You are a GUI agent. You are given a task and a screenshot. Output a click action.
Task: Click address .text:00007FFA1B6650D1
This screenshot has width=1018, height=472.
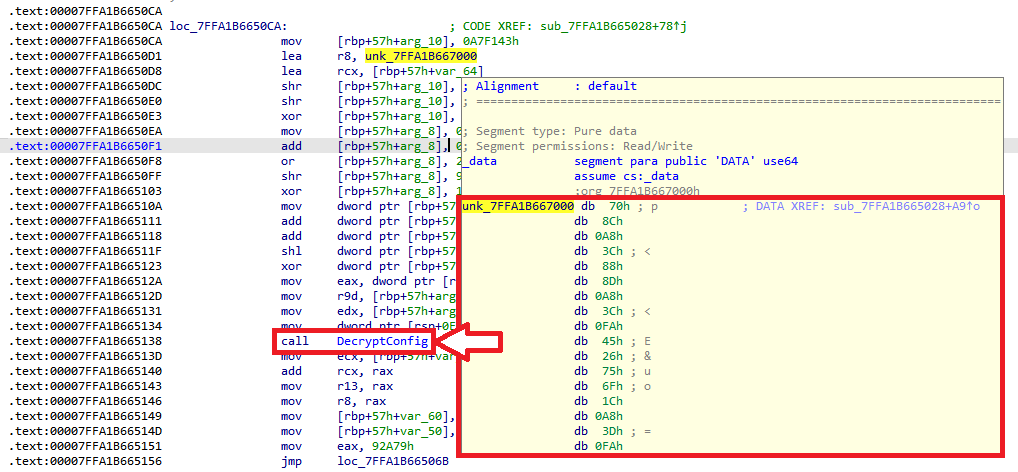86,56
